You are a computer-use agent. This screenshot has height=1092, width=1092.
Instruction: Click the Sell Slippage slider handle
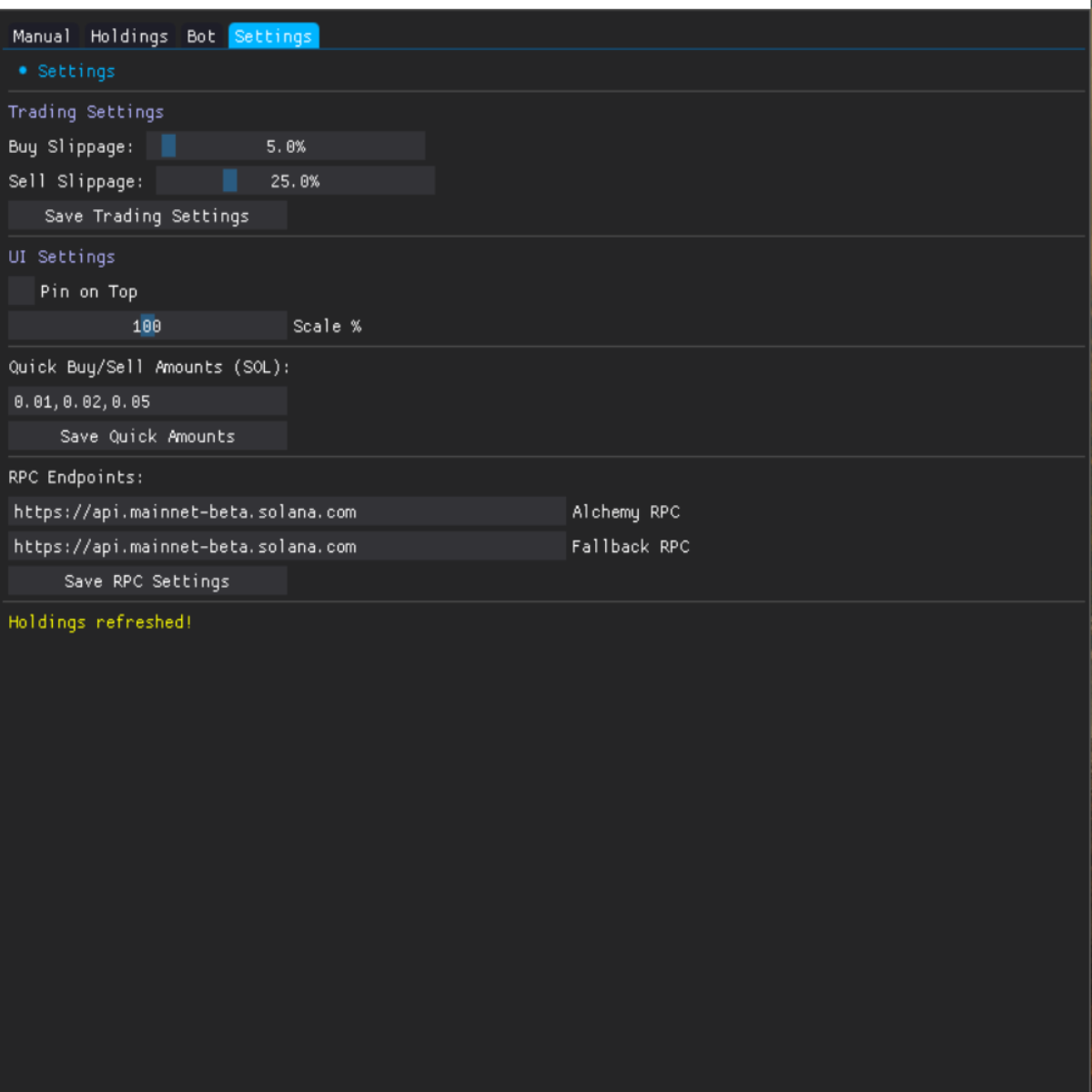[x=230, y=181]
